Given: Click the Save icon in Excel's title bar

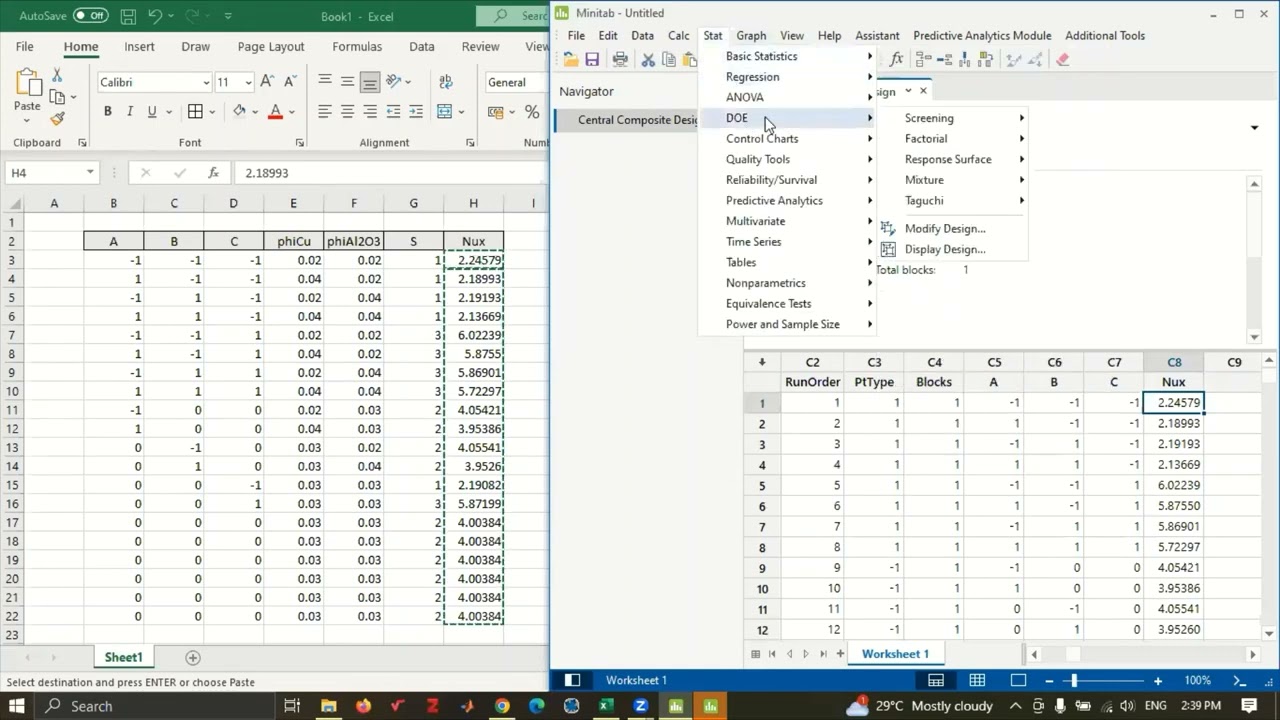Looking at the screenshot, I should coord(128,16).
